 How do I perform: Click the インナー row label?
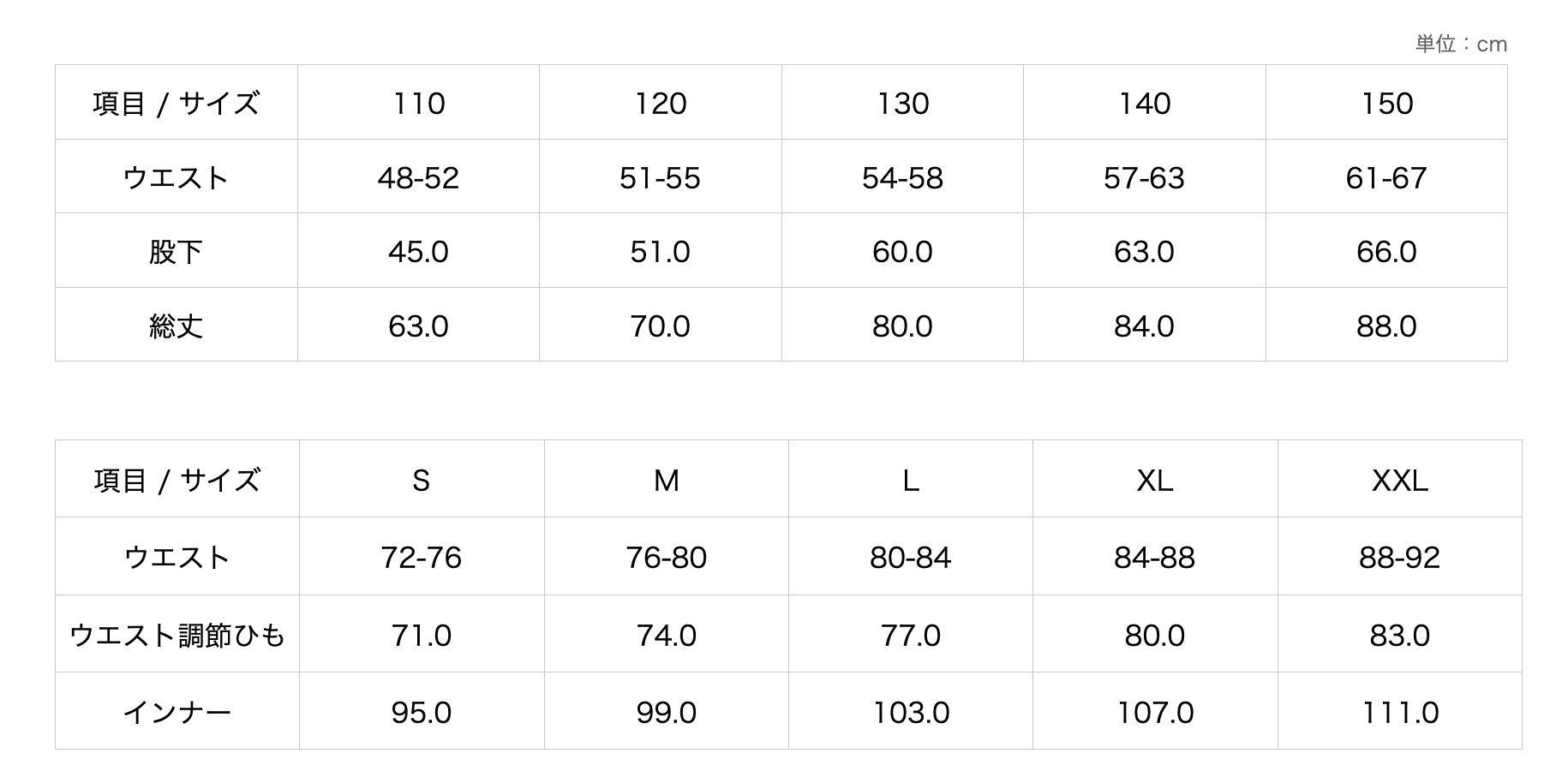click(x=177, y=713)
